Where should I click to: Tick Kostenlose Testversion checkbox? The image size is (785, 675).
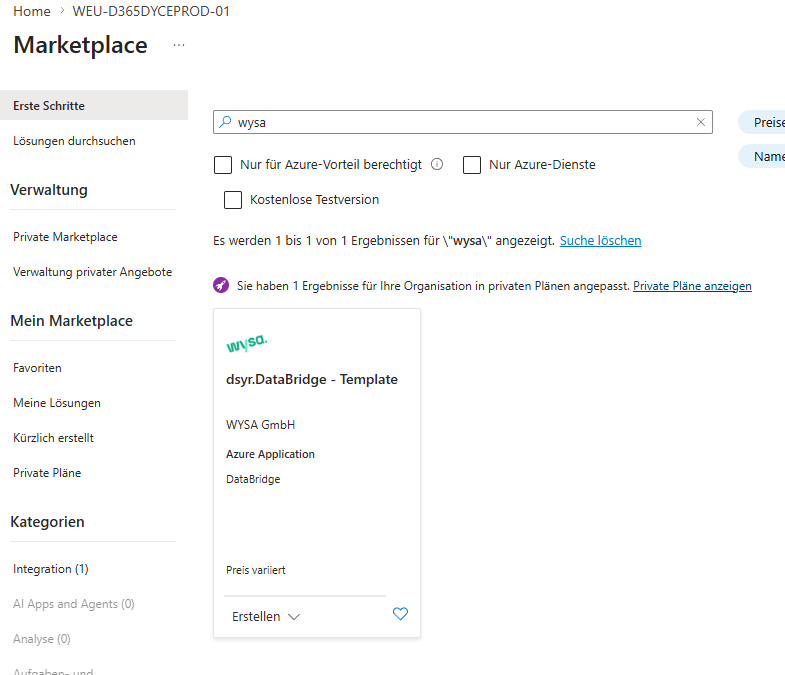(233, 200)
